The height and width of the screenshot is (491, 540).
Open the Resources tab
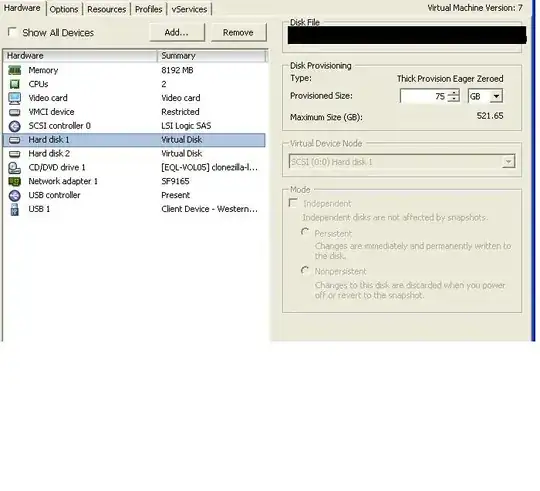[106, 9]
